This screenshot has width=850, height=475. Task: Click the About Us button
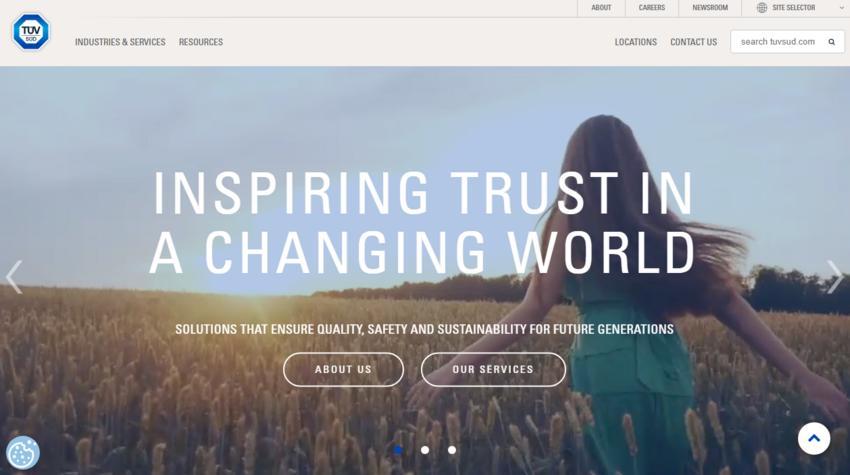tap(343, 369)
